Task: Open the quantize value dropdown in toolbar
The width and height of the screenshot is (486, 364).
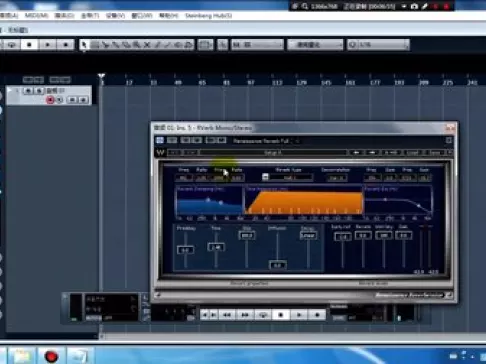Action: tap(378, 45)
